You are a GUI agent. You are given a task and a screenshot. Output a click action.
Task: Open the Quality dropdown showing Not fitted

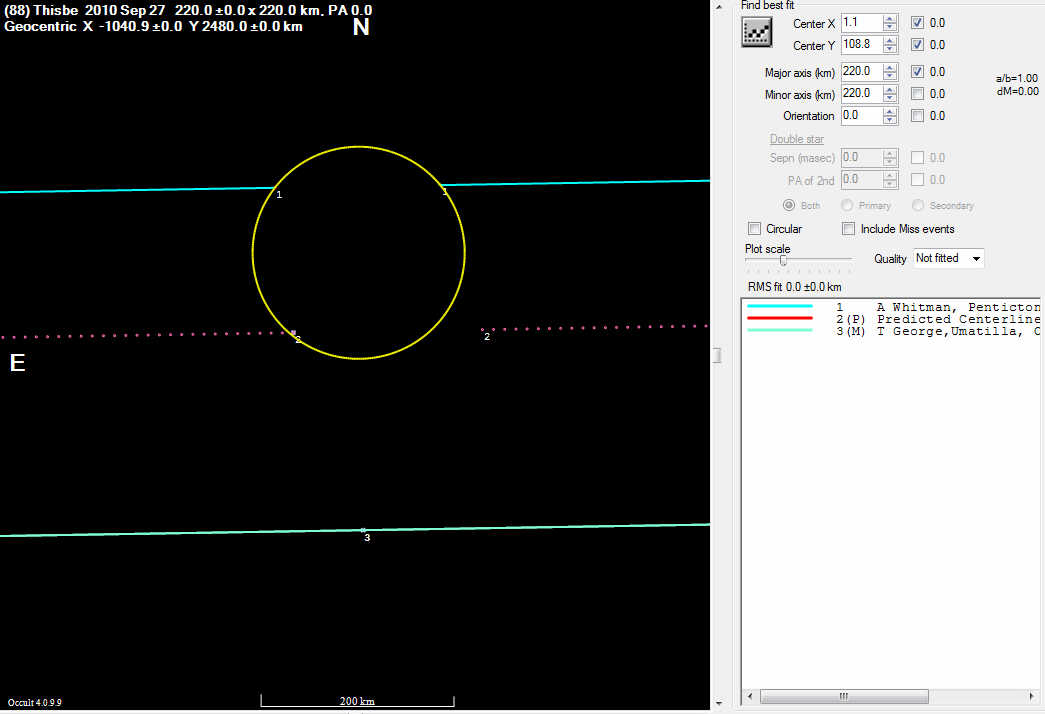948,258
